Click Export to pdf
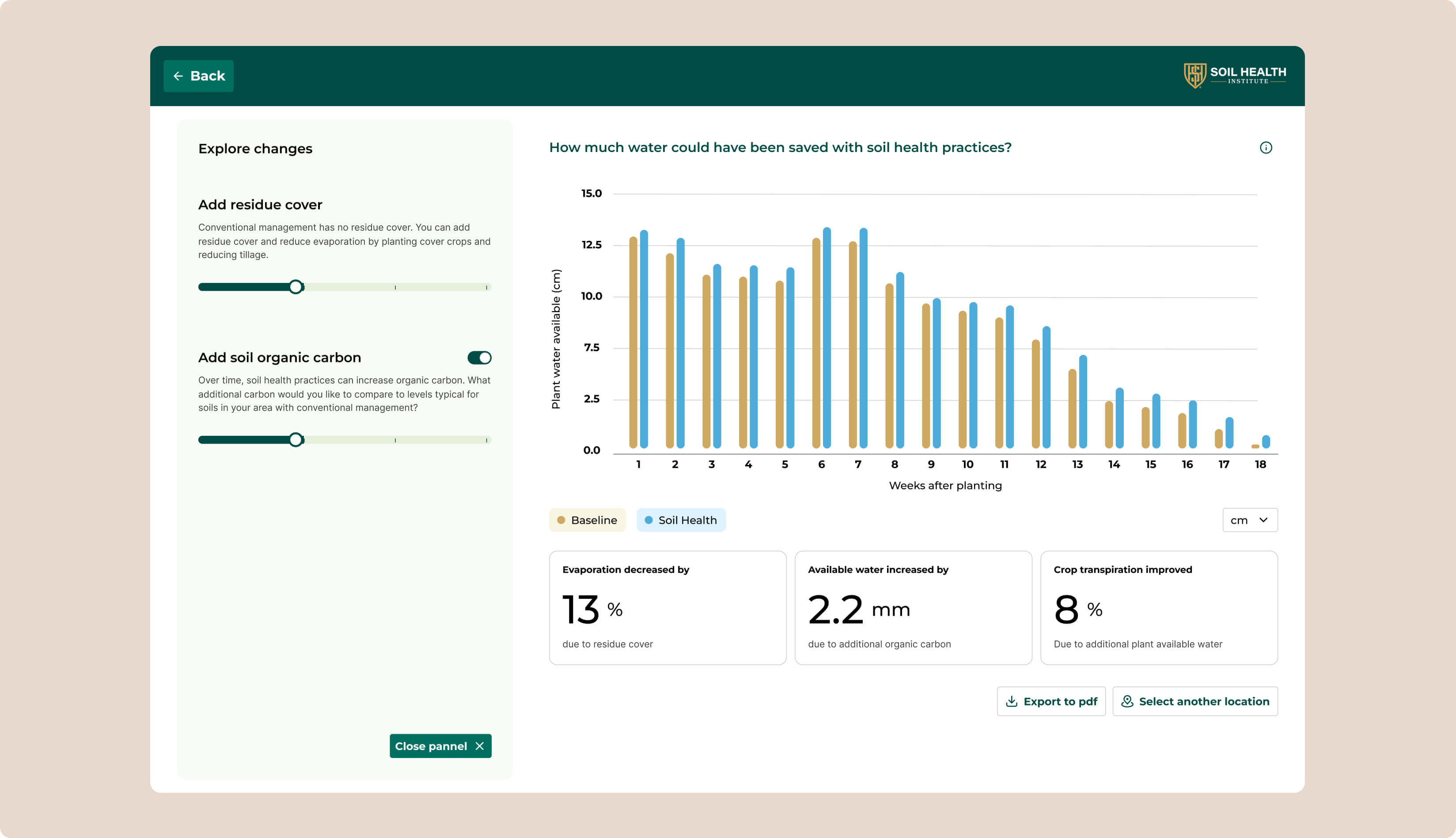 1051,701
